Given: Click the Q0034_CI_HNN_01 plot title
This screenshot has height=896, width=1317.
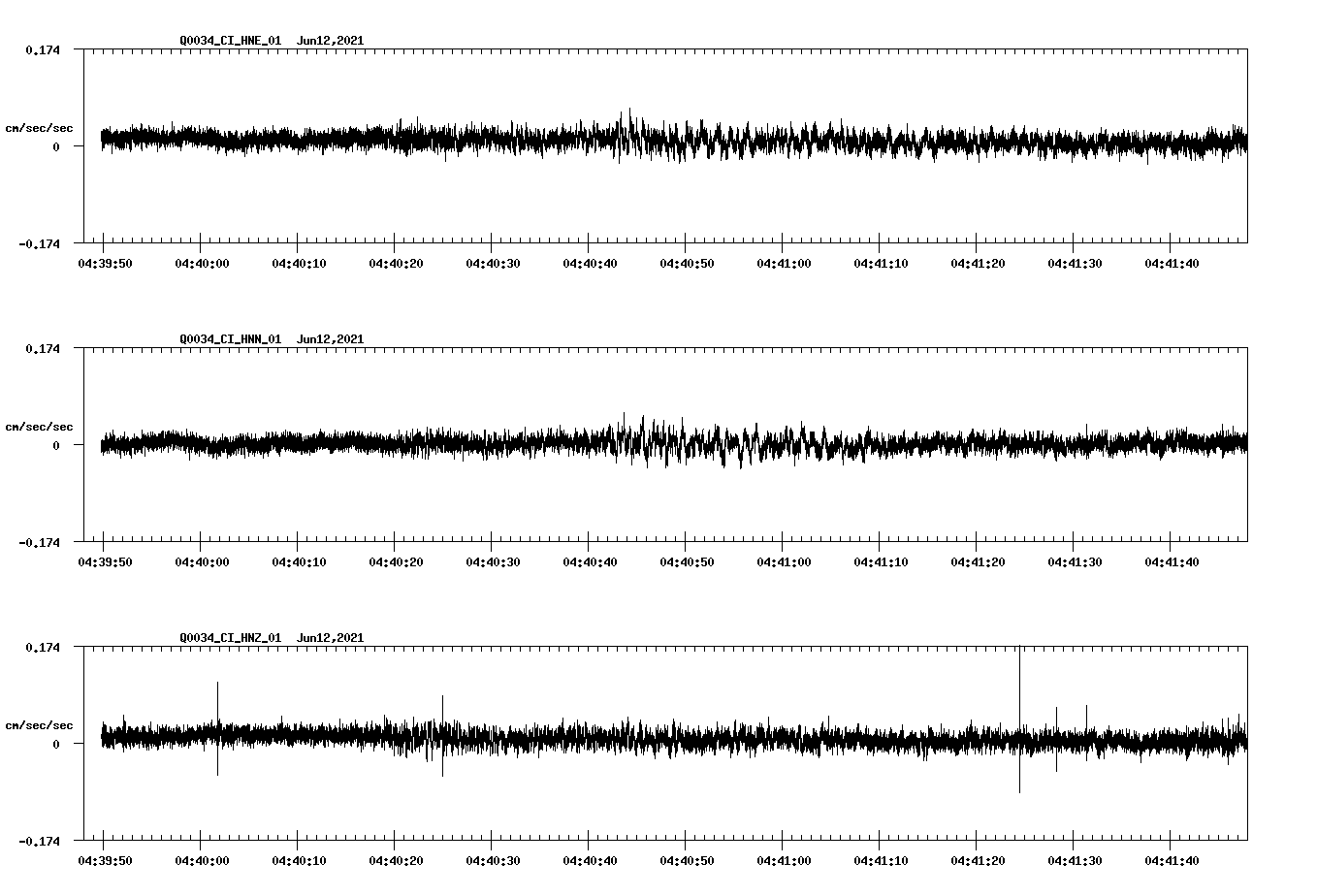Looking at the screenshot, I should pyautogui.click(x=231, y=339).
